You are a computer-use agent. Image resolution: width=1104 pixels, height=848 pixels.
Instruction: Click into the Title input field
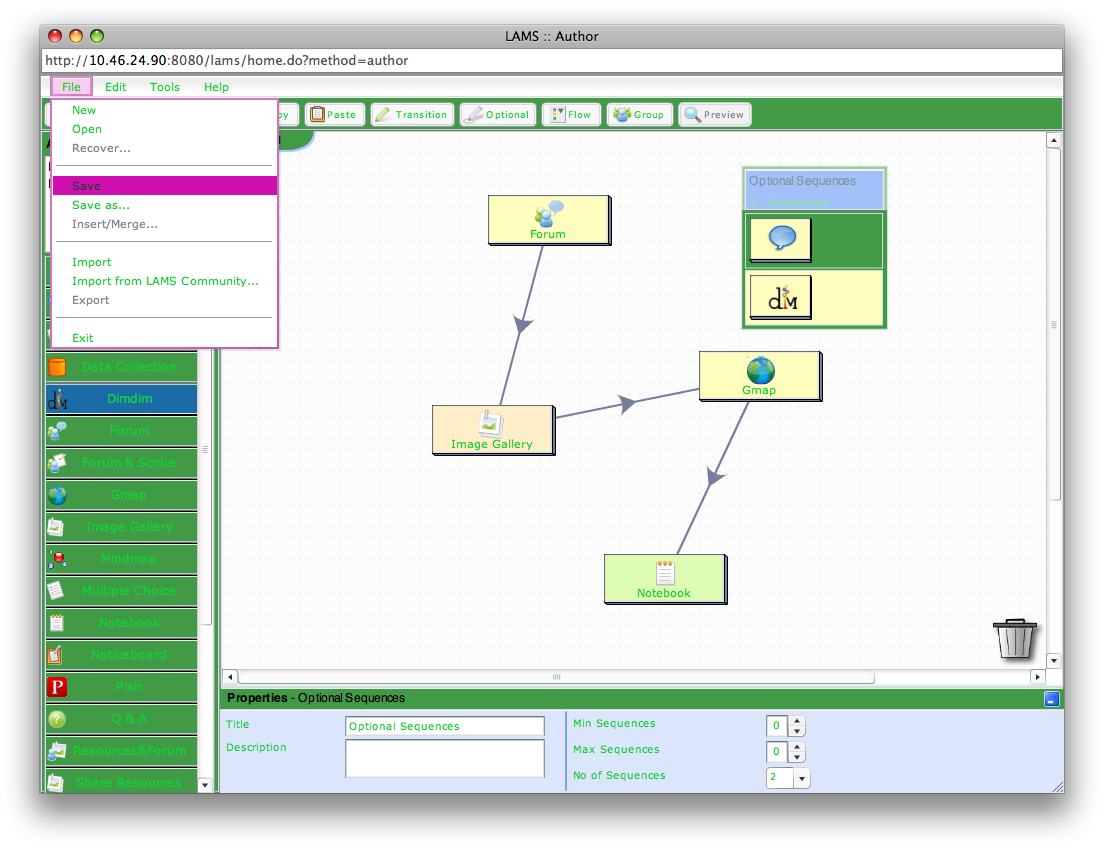(x=444, y=726)
